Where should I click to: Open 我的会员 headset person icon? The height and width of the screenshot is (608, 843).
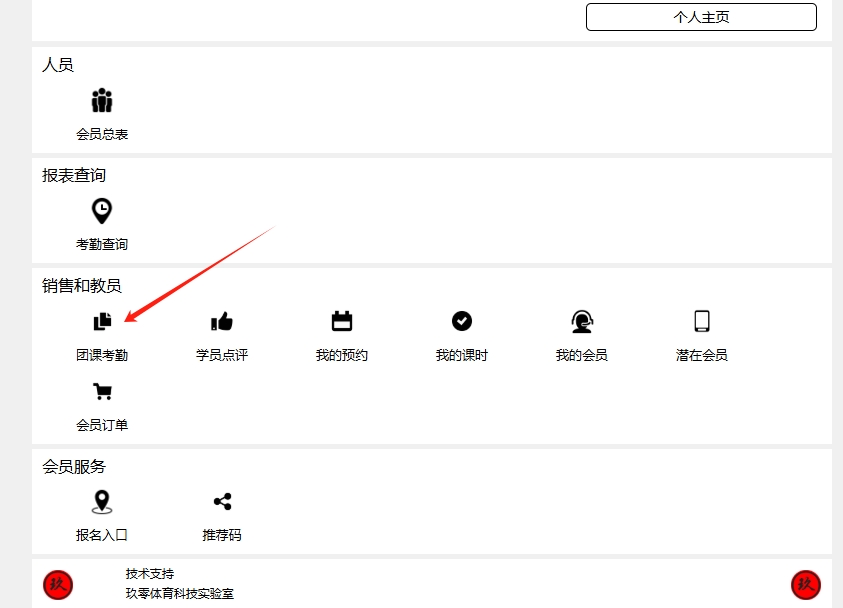(582, 321)
